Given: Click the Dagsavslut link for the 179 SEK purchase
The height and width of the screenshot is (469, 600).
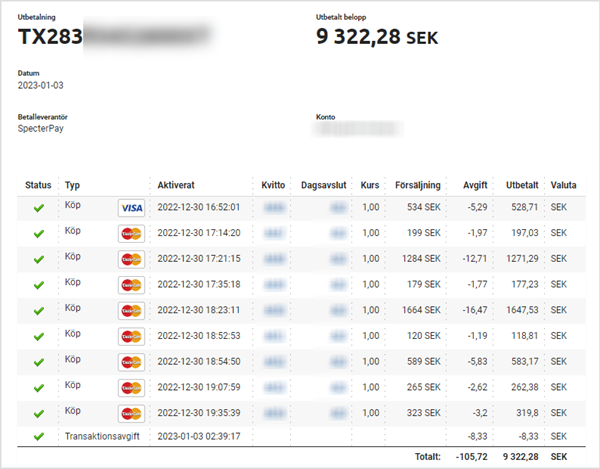Looking at the screenshot, I should click(x=337, y=284).
